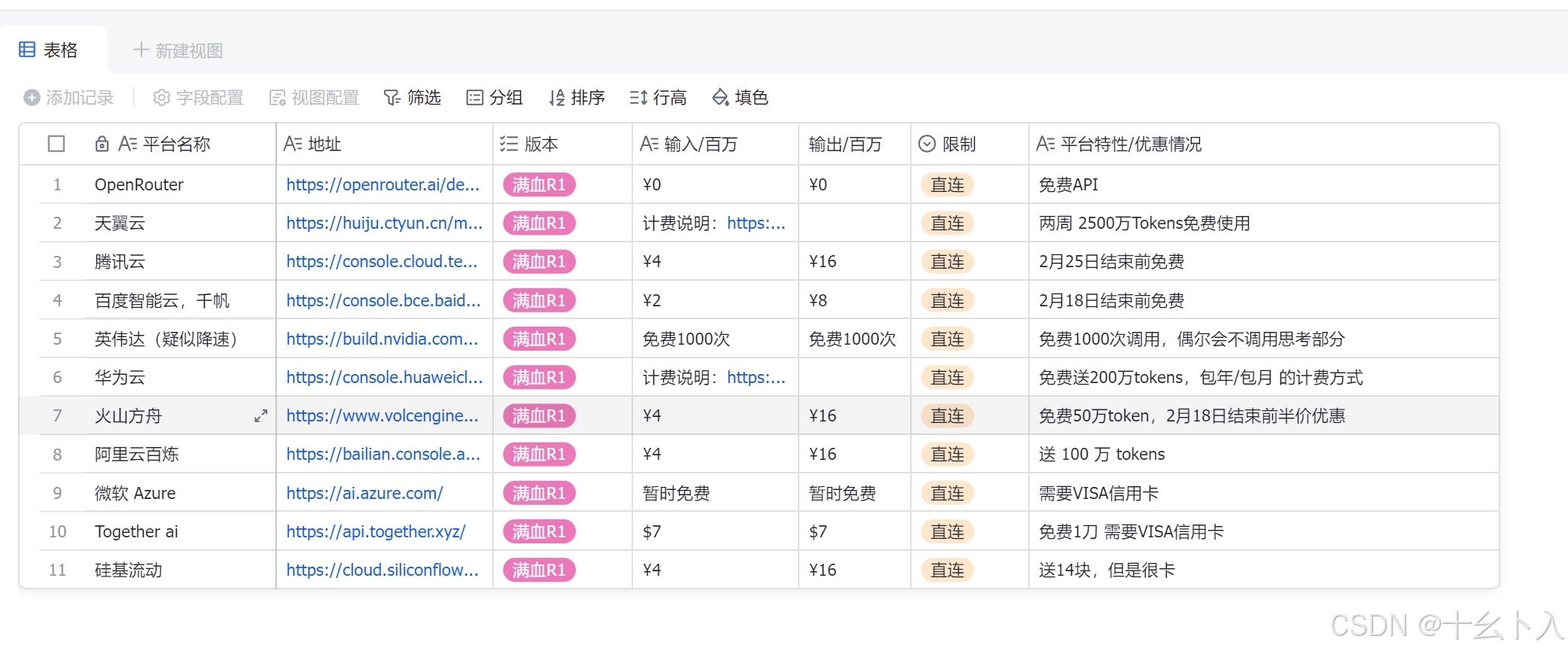Open the cloud.siliconflow link
The height and width of the screenshot is (651, 1568).
click(382, 570)
